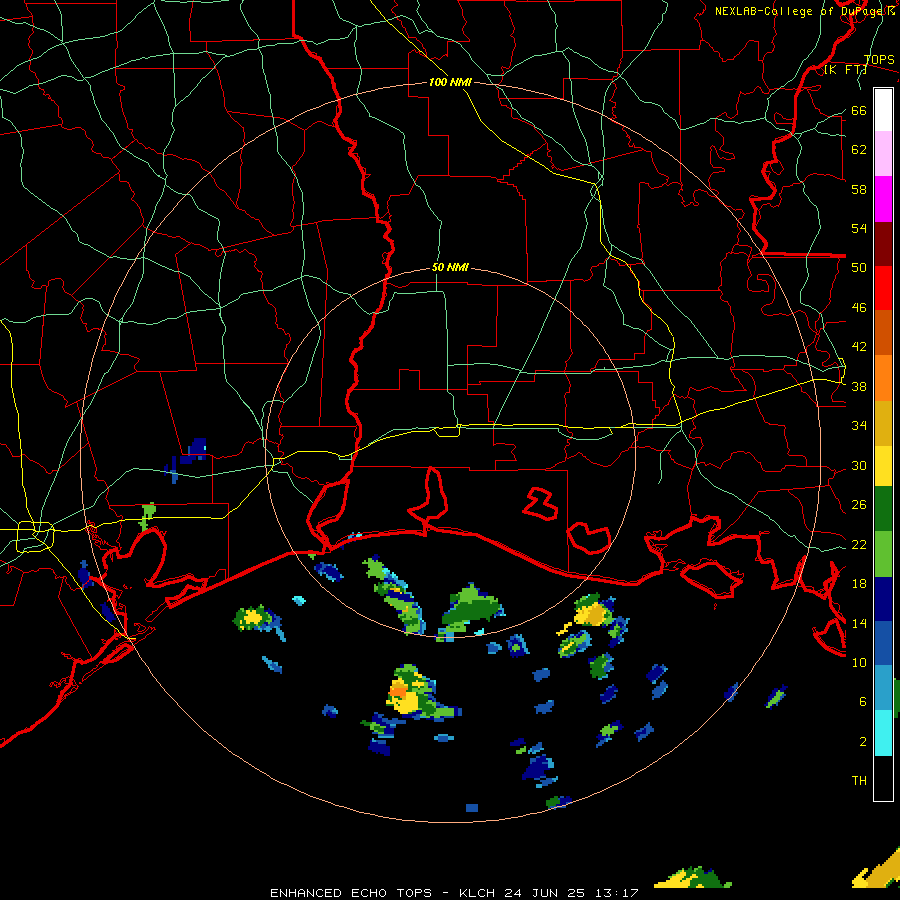900x900 pixels.
Task: Click the '6' legend value
Action: (863, 701)
